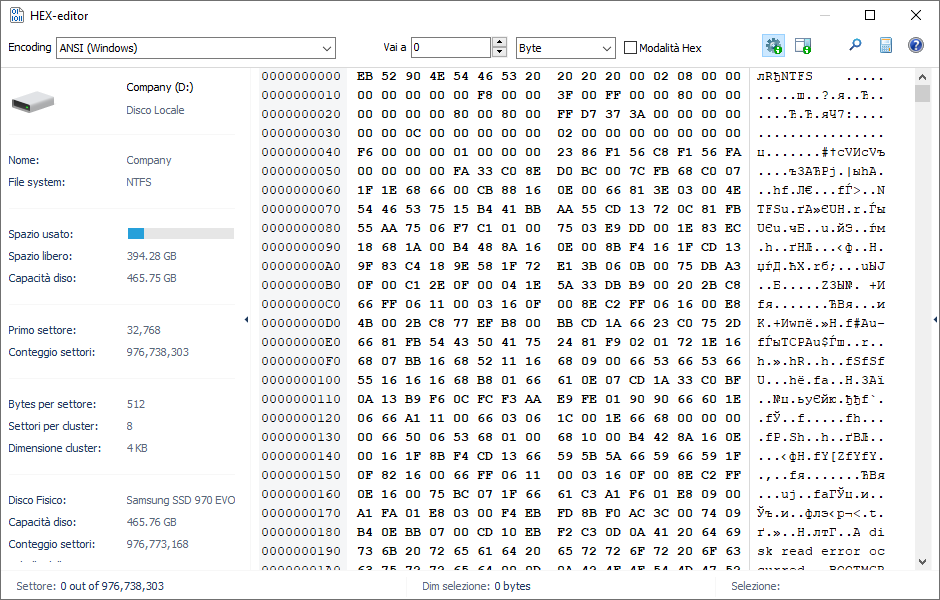The height and width of the screenshot is (600, 940).
Task: Click Settori per cluster value 8
Action: point(129,426)
